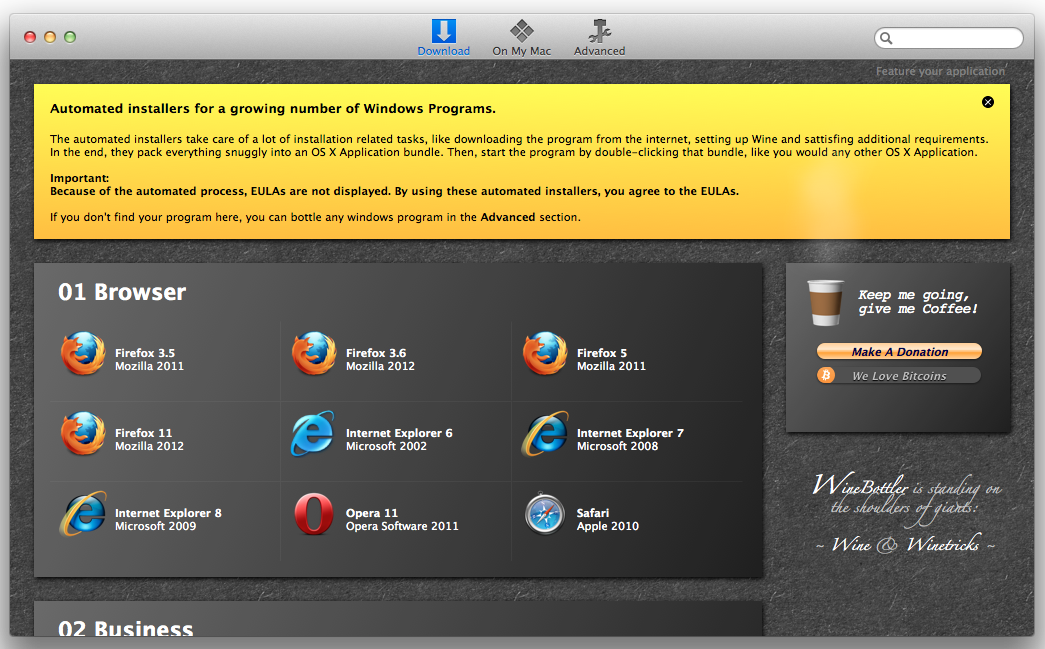
Task: Click the Firefox 5 label
Action: [x=602, y=353]
